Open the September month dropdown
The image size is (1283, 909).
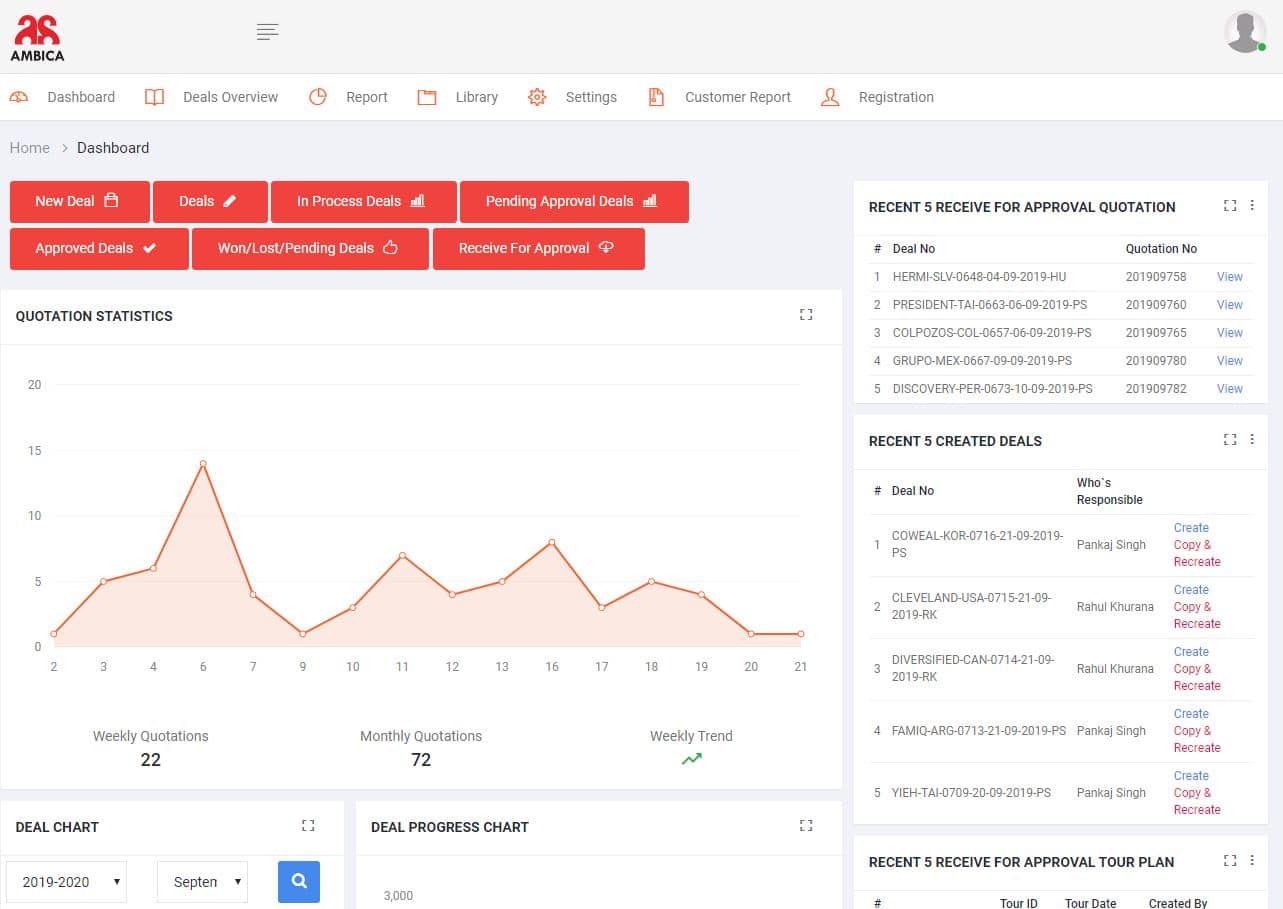click(202, 882)
